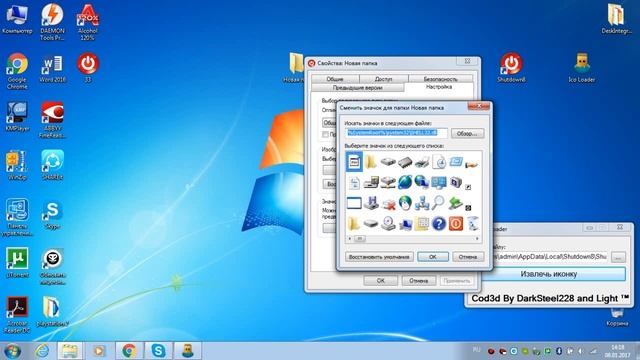Choose the blue desktop monitor icon

click(x=439, y=182)
